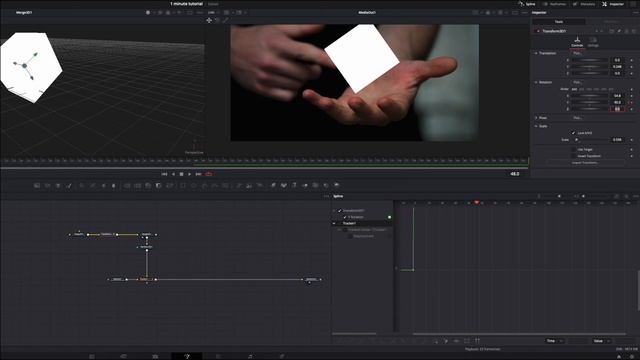The height and width of the screenshot is (360, 640).
Task: Click the Inspector panel options dots
Action: [x=635, y=13]
